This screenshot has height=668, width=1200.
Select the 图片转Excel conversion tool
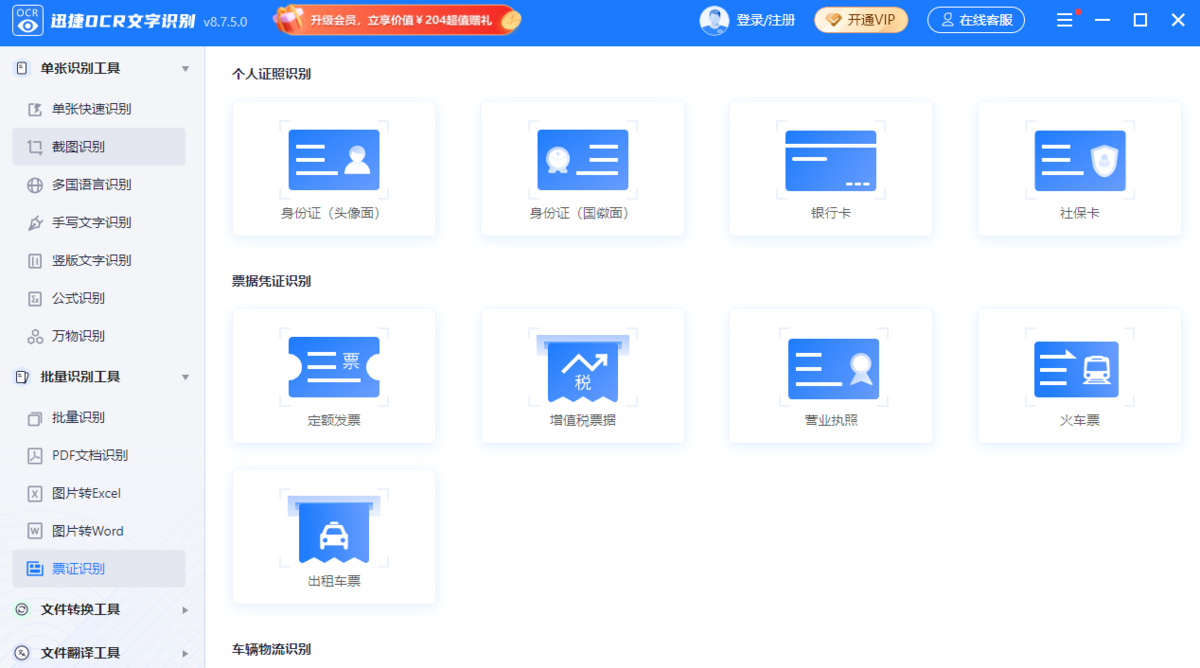pyautogui.click(x=97, y=492)
